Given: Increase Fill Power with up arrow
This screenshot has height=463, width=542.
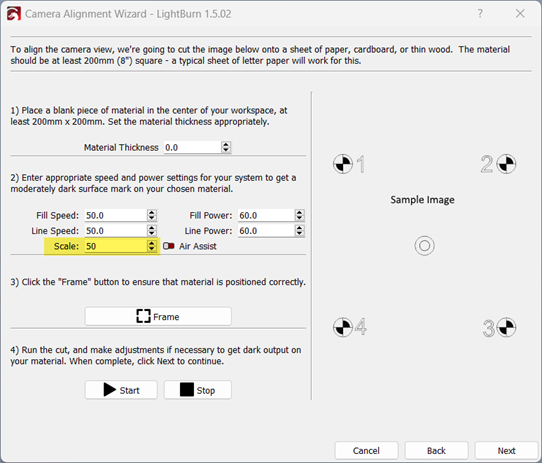Looking at the screenshot, I should pos(299,212).
